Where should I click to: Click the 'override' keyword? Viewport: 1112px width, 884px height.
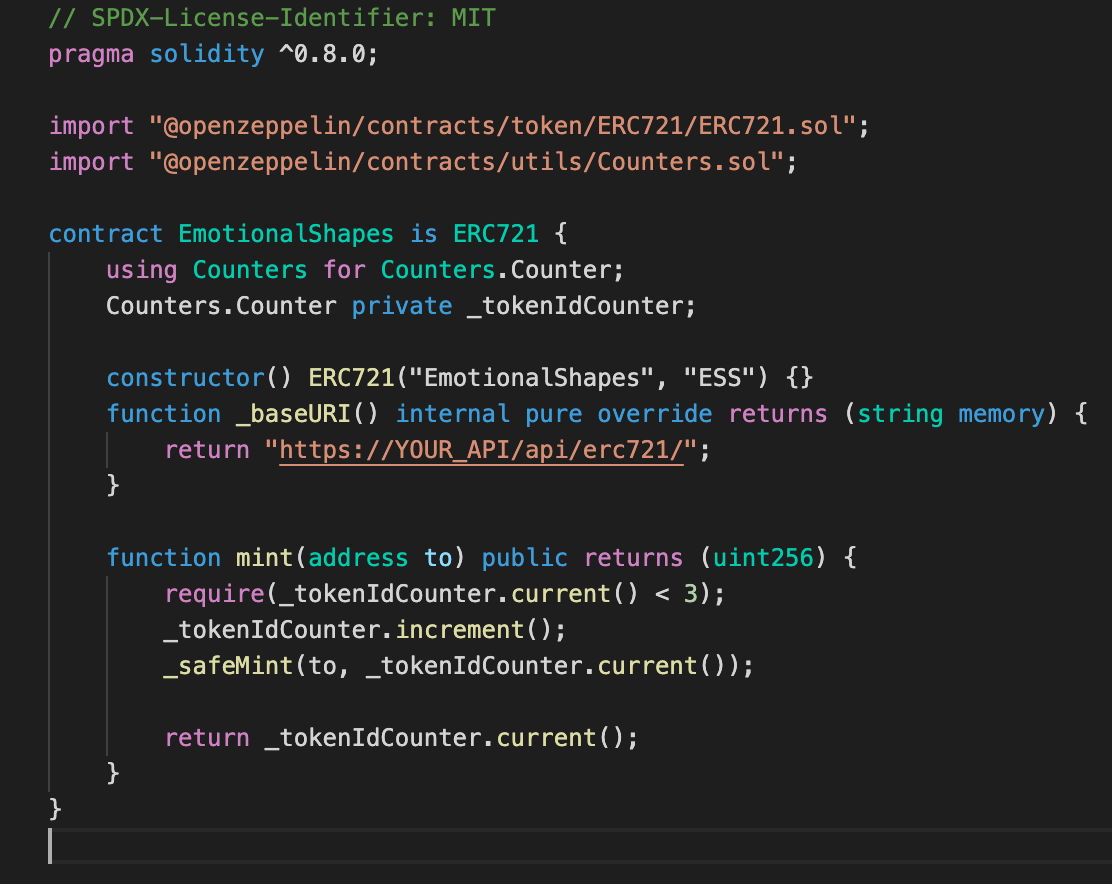(655, 414)
